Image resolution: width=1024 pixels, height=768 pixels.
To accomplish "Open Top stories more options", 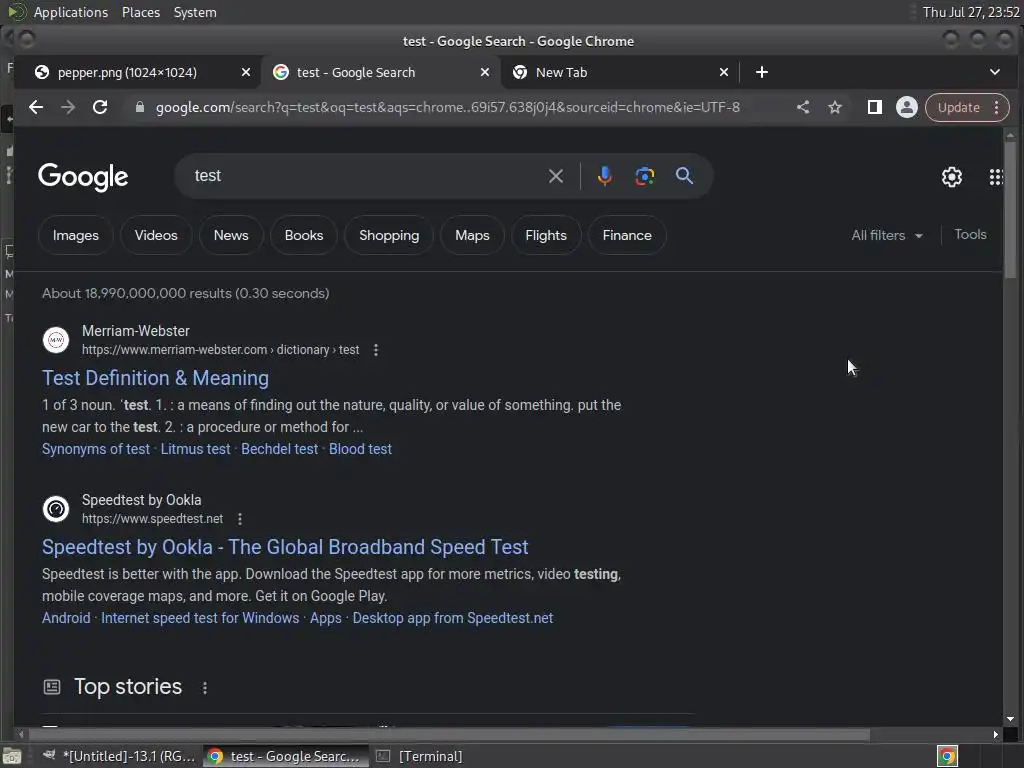I will 204,688.
